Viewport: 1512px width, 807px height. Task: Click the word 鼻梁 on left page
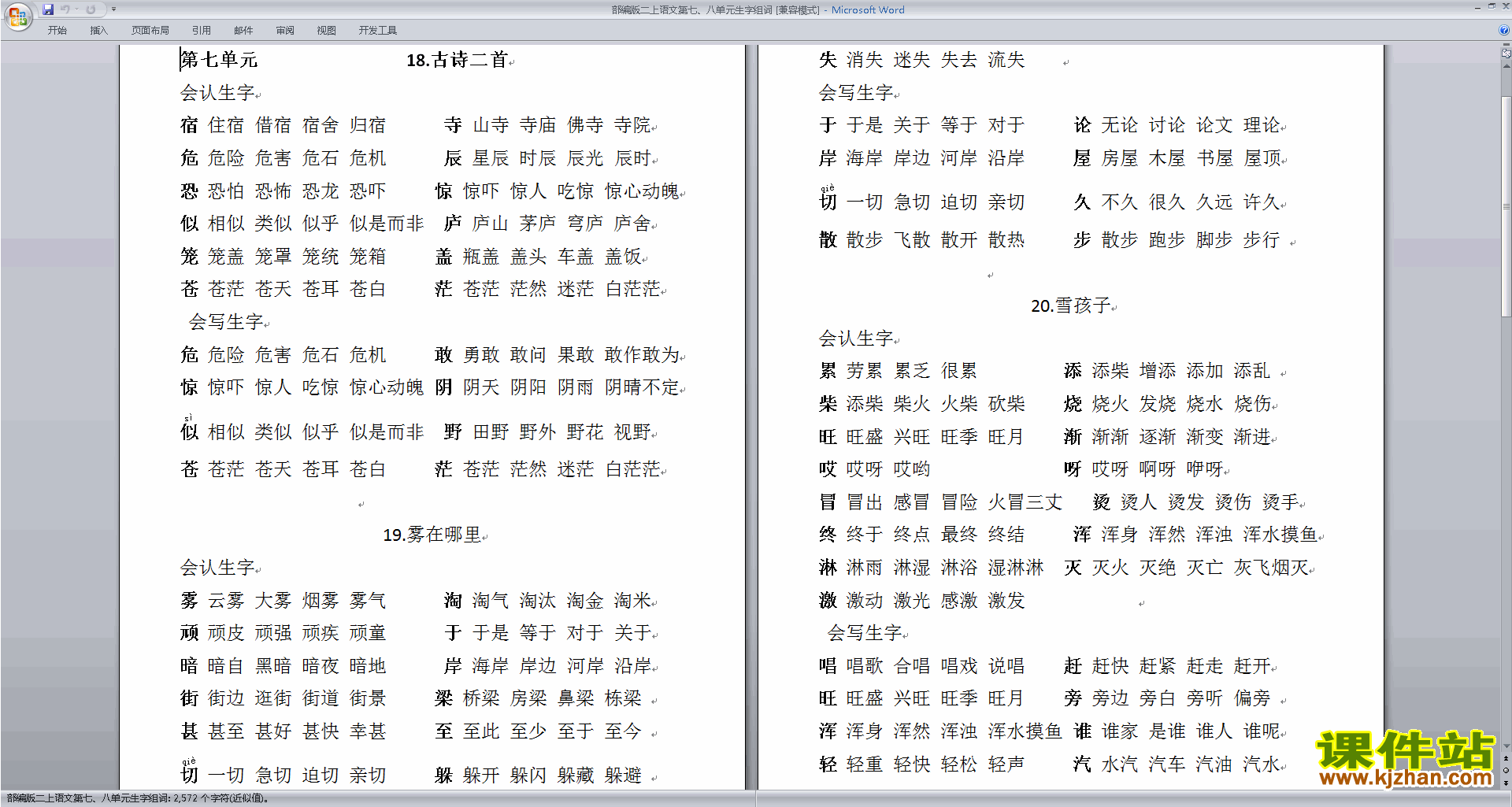[x=576, y=698]
